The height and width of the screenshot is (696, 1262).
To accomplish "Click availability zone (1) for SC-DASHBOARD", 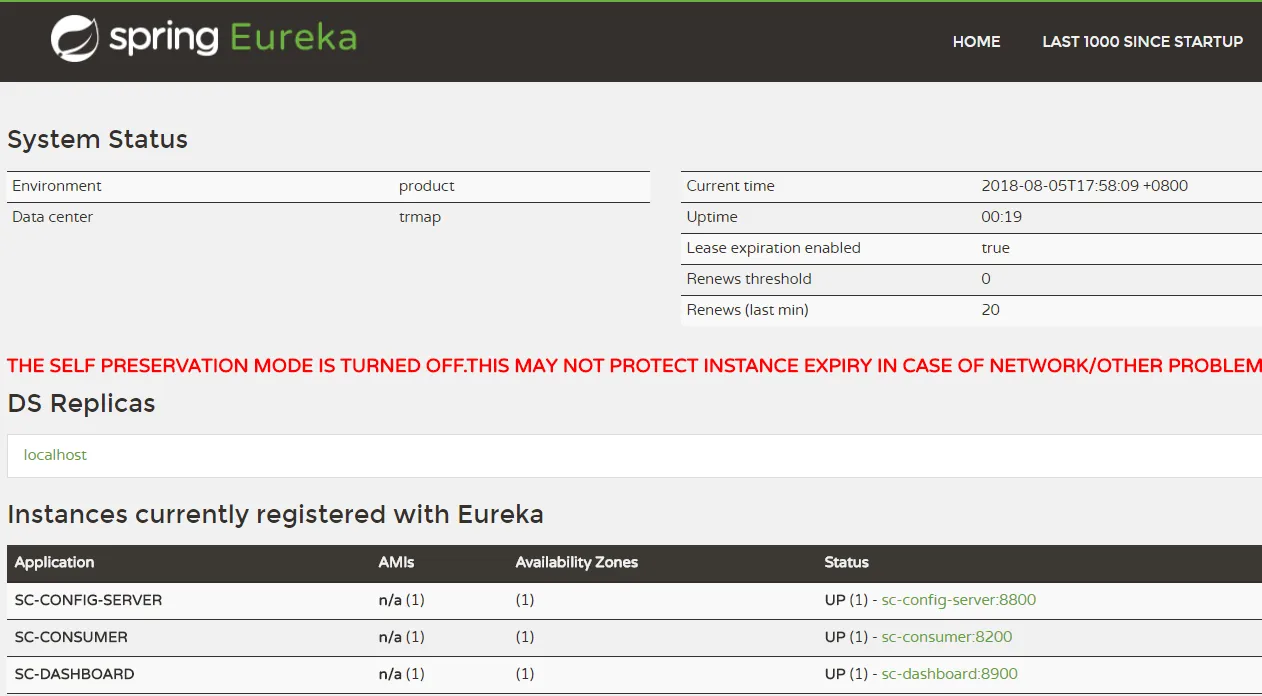I will pyautogui.click(x=525, y=674).
